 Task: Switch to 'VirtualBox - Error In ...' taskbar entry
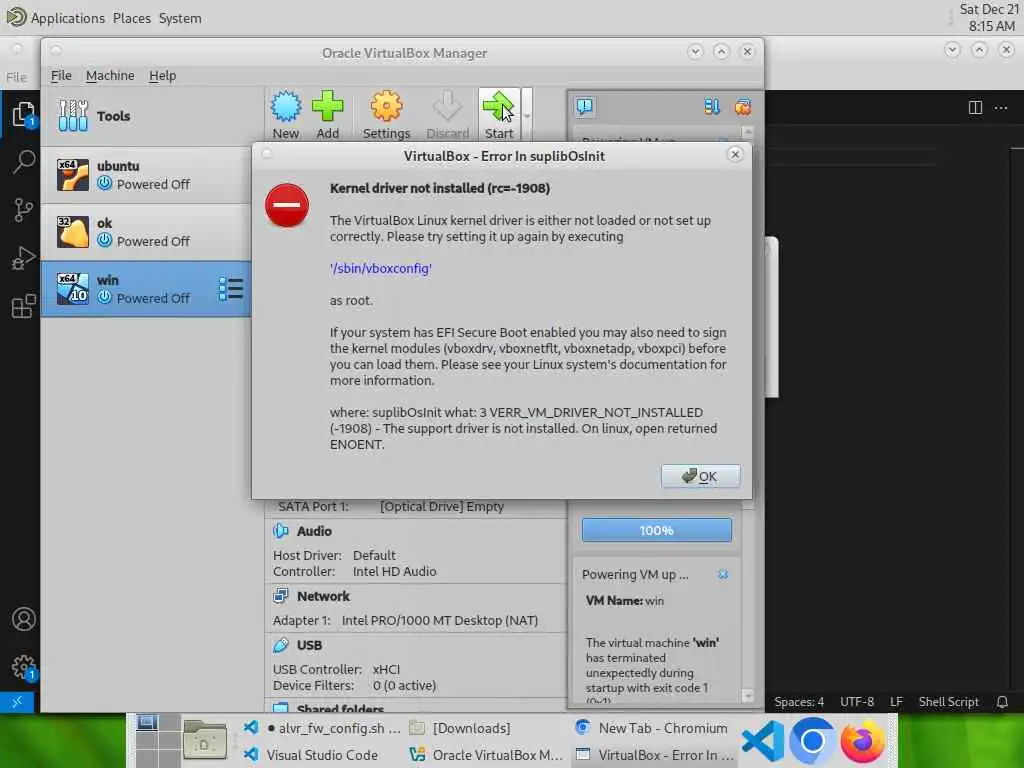654,755
